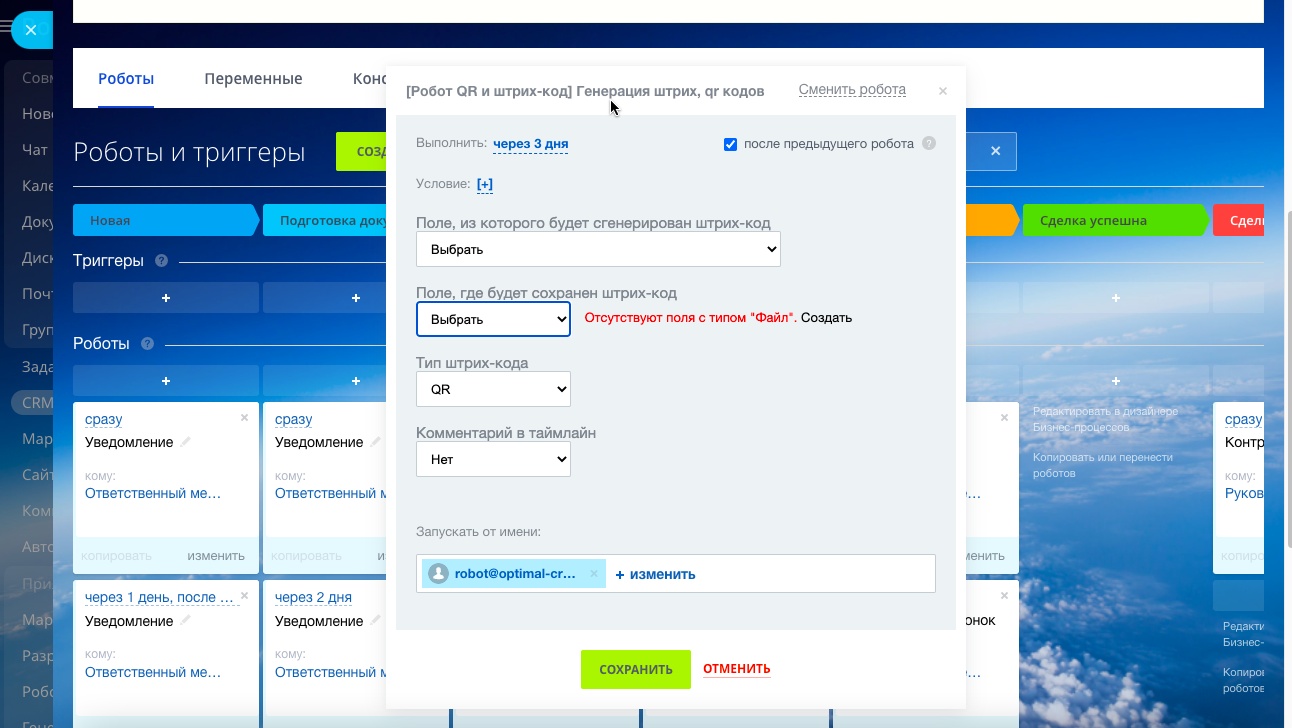
Task: Open source field dropdown for barcode generation
Action: 598,249
